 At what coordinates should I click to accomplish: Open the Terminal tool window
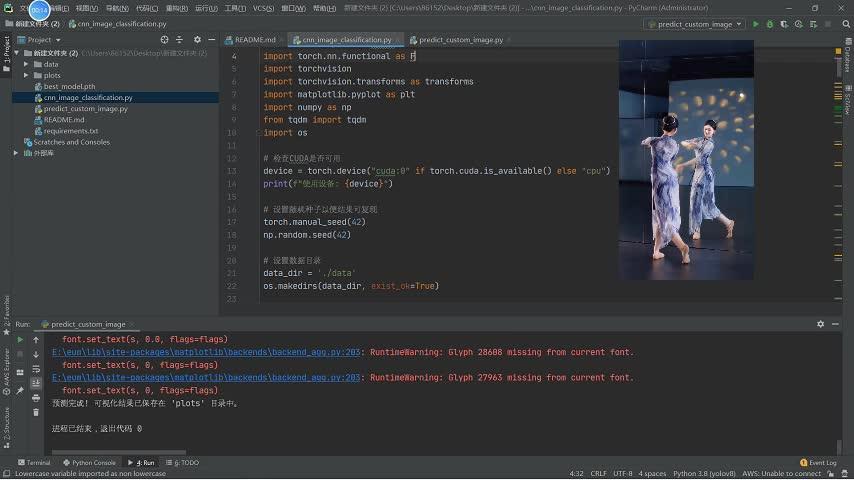(x=34, y=463)
